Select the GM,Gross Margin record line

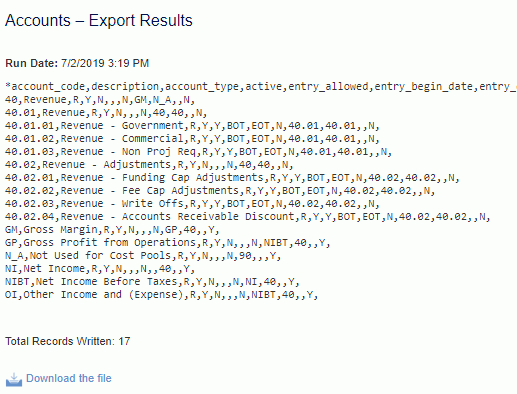pyautogui.click(x=112, y=230)
